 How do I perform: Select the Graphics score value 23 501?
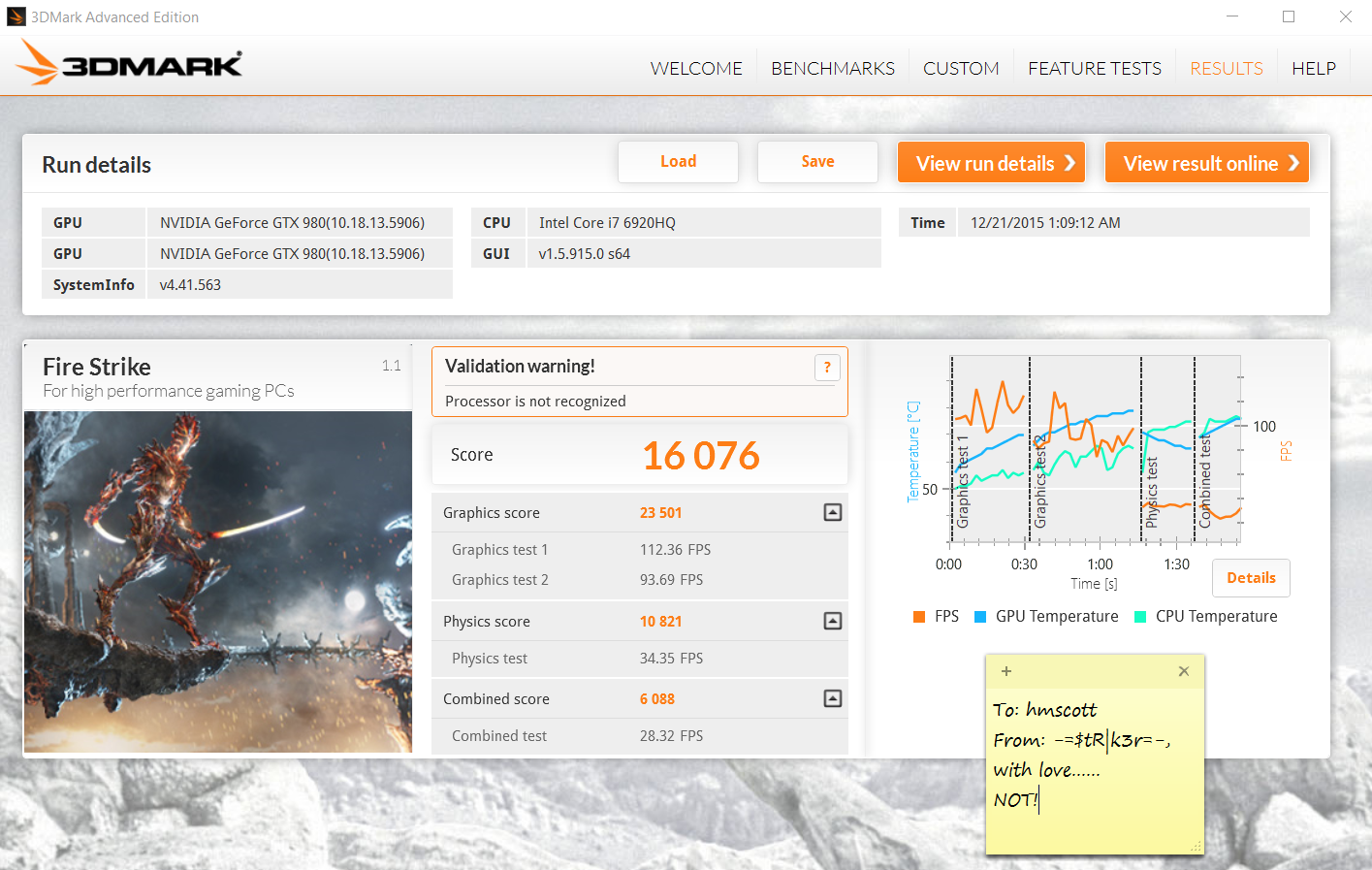(660, 512)
